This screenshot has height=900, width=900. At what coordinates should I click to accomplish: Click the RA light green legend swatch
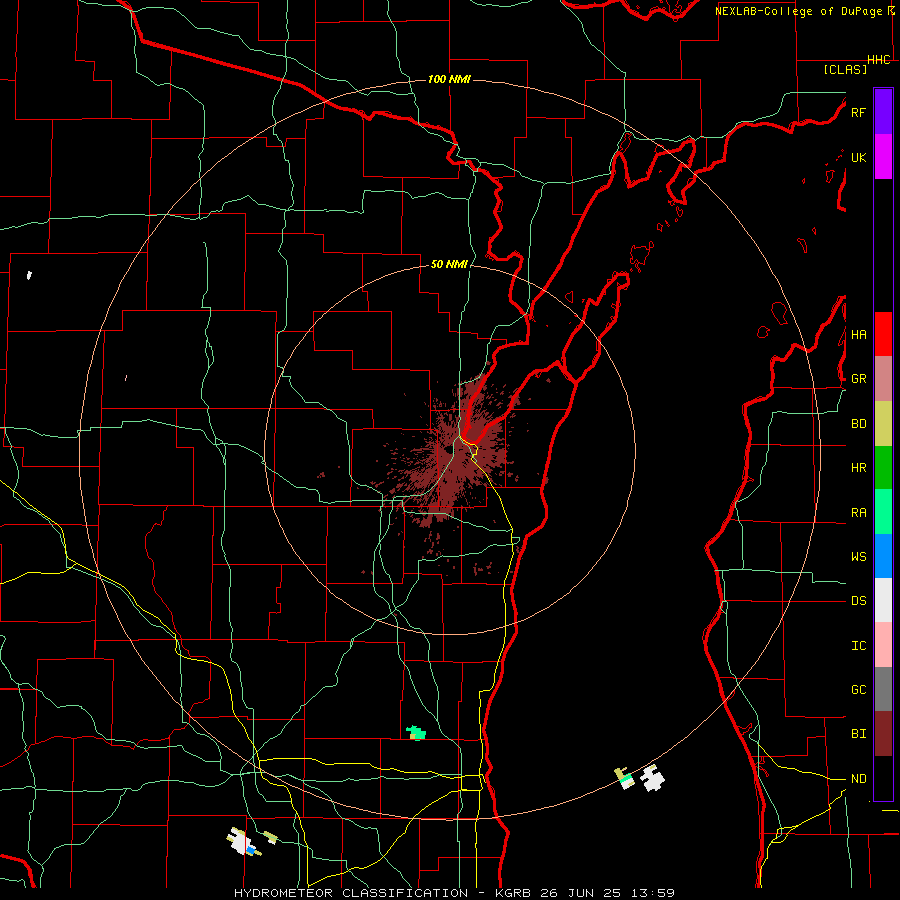[x=883, y=512]
